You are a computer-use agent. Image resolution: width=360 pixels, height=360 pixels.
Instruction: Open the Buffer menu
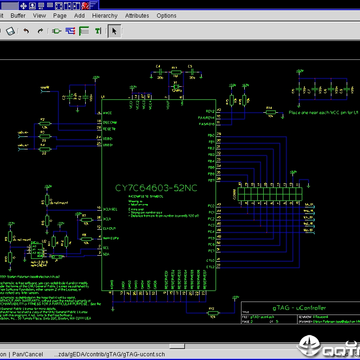[x=18, y=16]
